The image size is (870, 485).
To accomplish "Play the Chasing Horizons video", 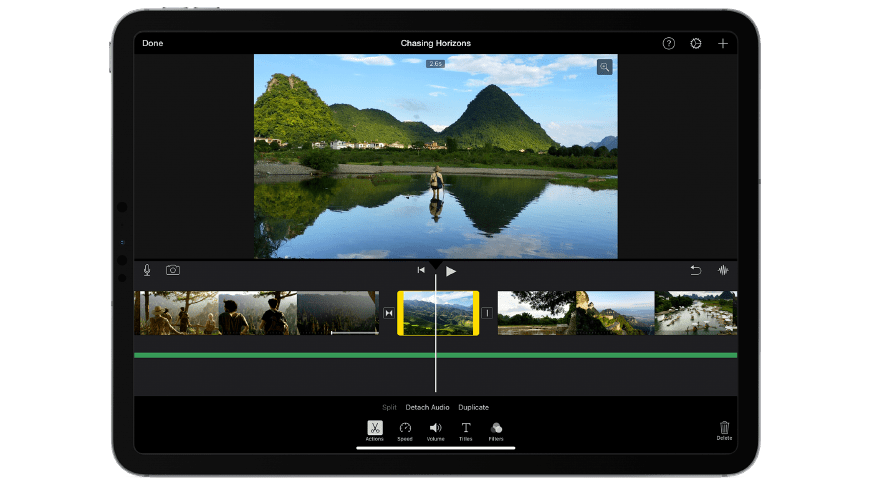I will 451,271.
